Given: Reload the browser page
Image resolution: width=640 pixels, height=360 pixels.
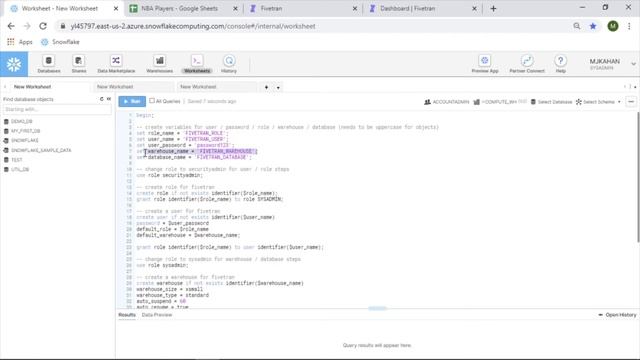Looking at the screenshot, I should coord(43,26).
